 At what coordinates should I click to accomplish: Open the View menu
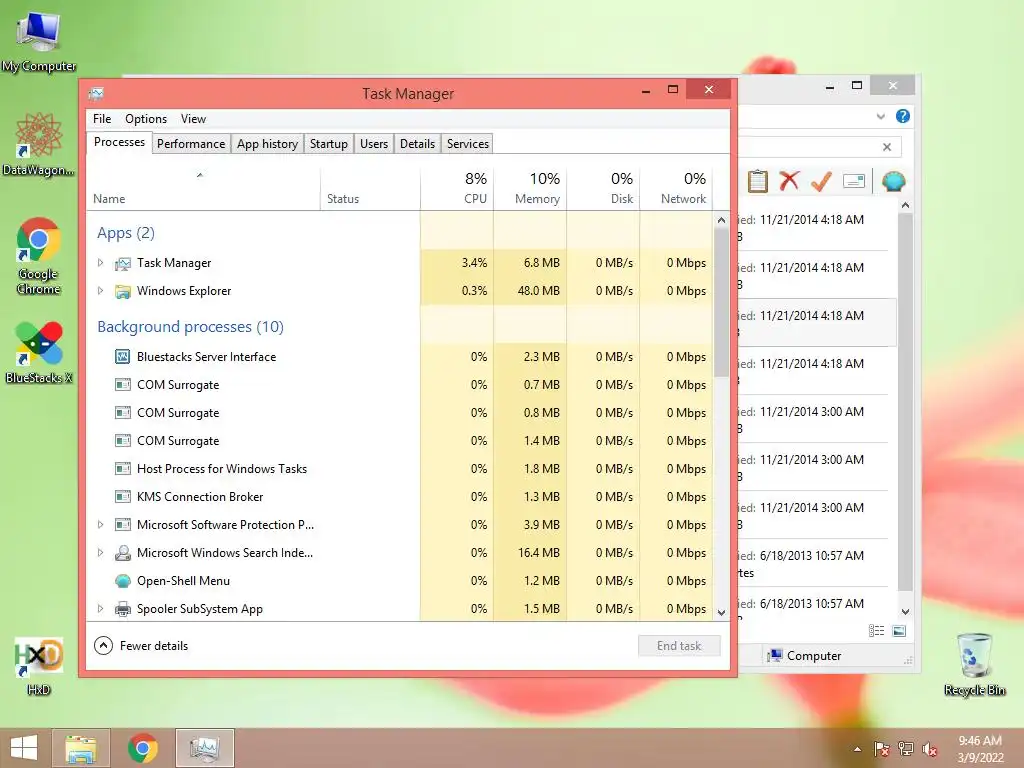click(x=193, y=119)
